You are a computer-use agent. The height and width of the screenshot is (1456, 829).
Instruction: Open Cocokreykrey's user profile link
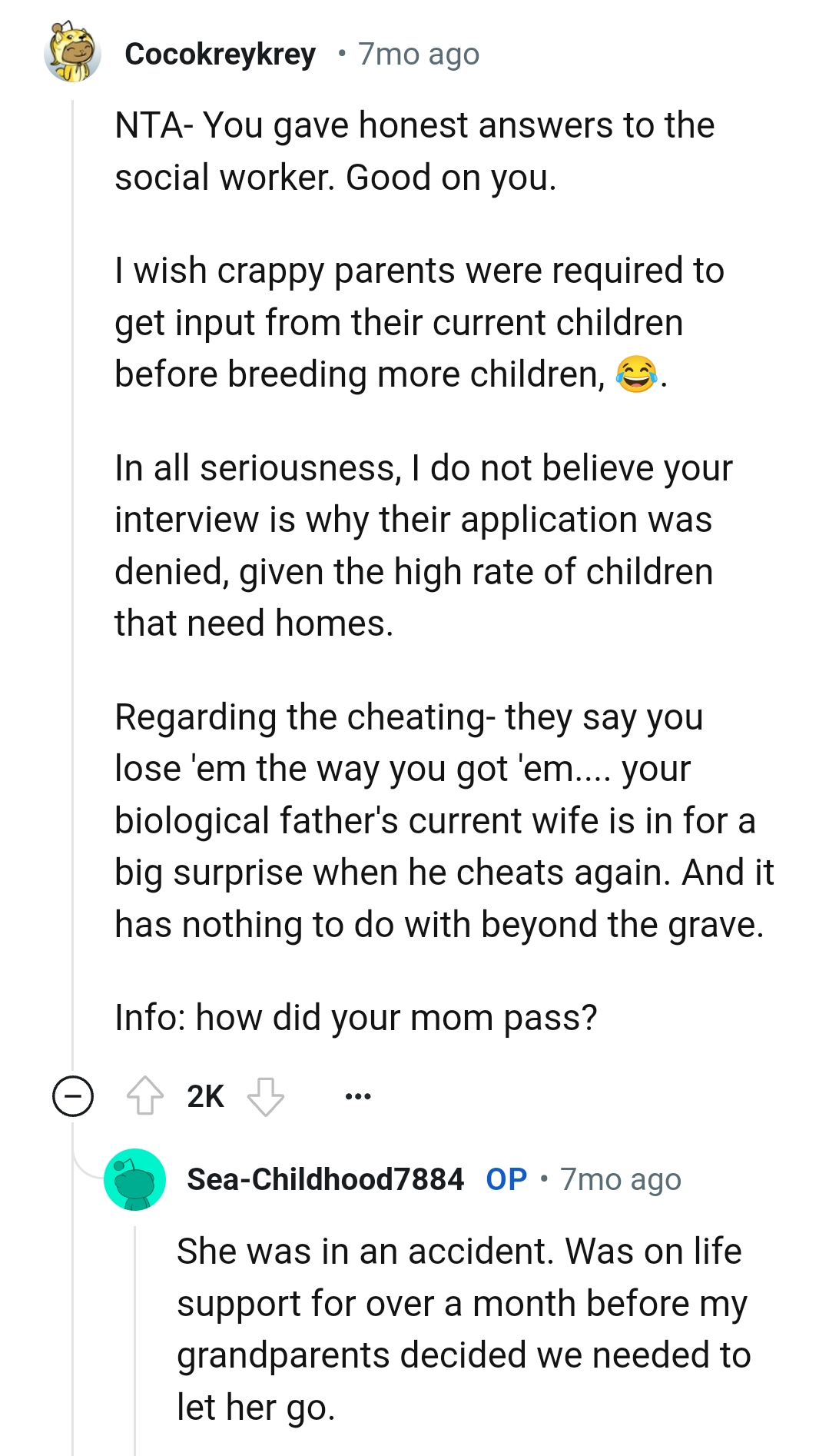point(220,55)
